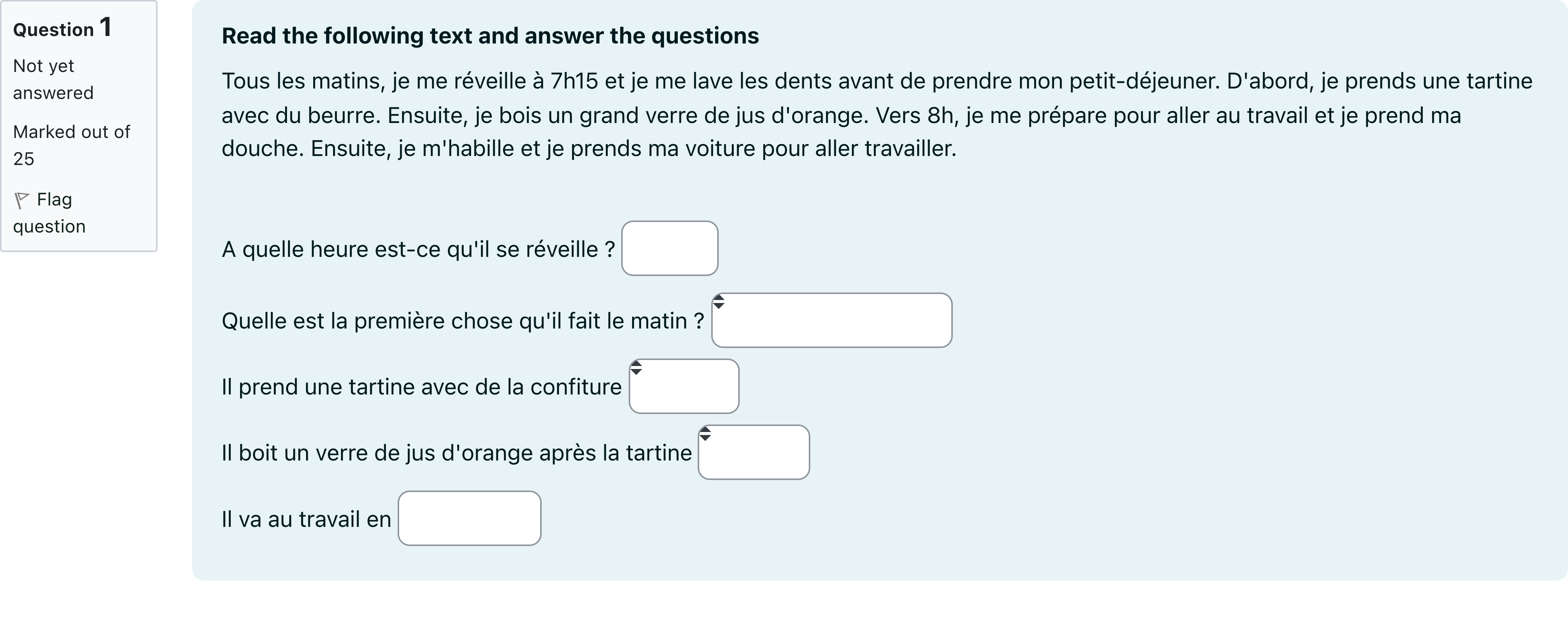Click the flag icon beside Flag question
Image resolution: width=1568 pixels, height=639 pixels.
tap(22, 199)
